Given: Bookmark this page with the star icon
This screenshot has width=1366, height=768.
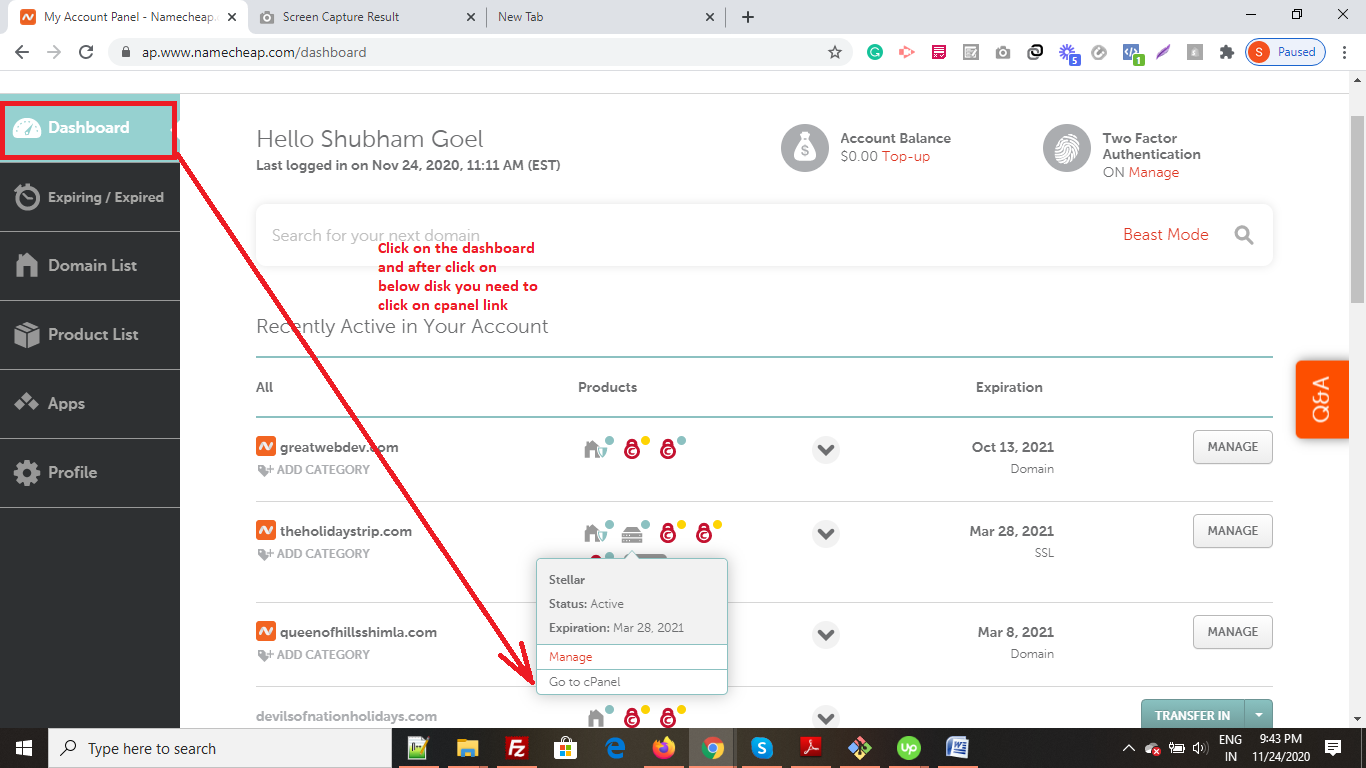Looking at the screenshot, I should [835, 52].
